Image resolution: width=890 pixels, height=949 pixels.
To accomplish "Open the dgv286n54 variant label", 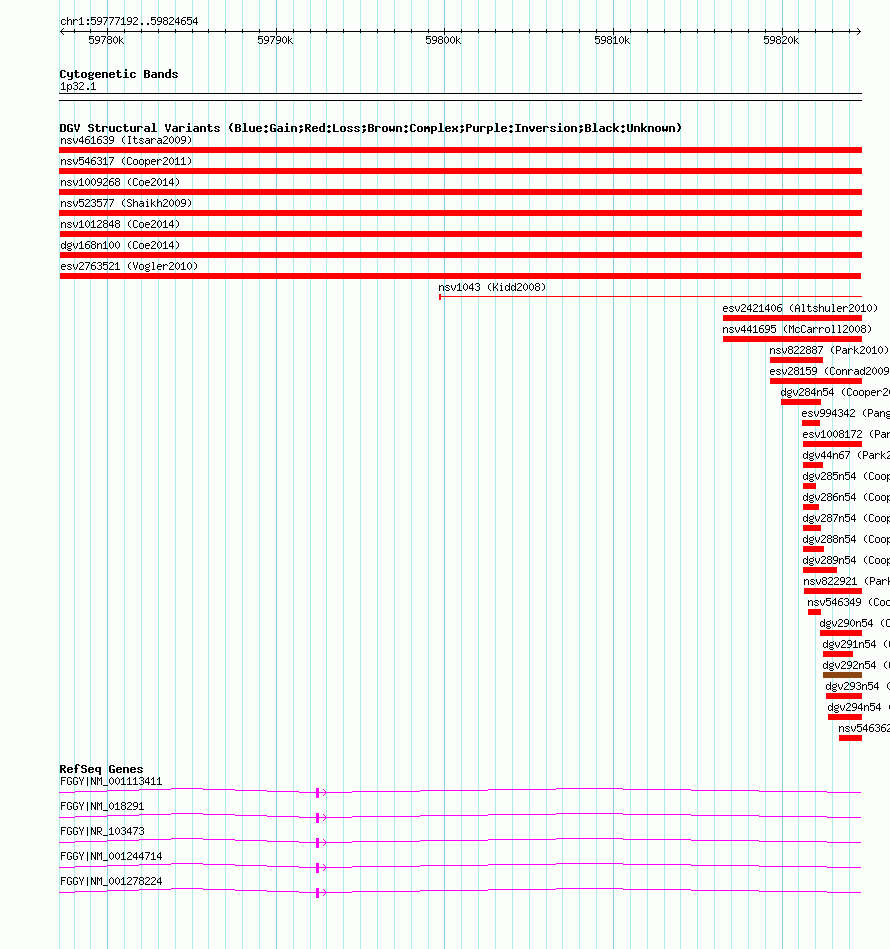I will (x=846, y=497).
